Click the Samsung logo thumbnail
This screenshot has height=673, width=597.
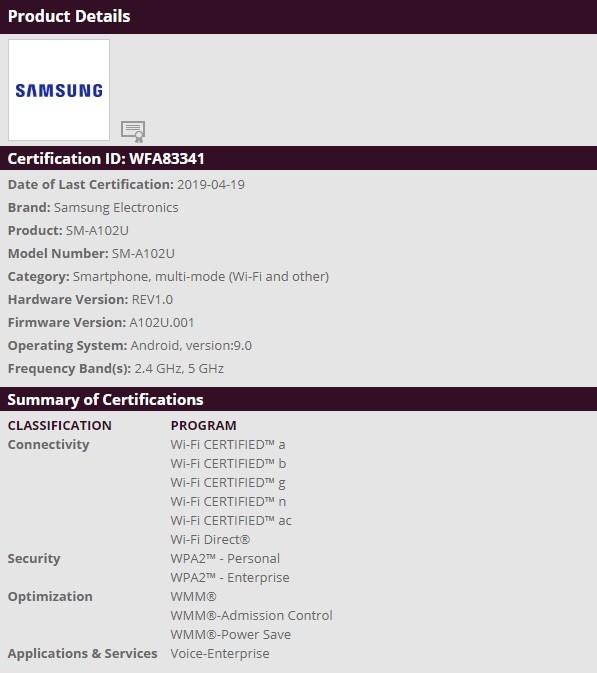pyautogui.click(x=59, y=90)
